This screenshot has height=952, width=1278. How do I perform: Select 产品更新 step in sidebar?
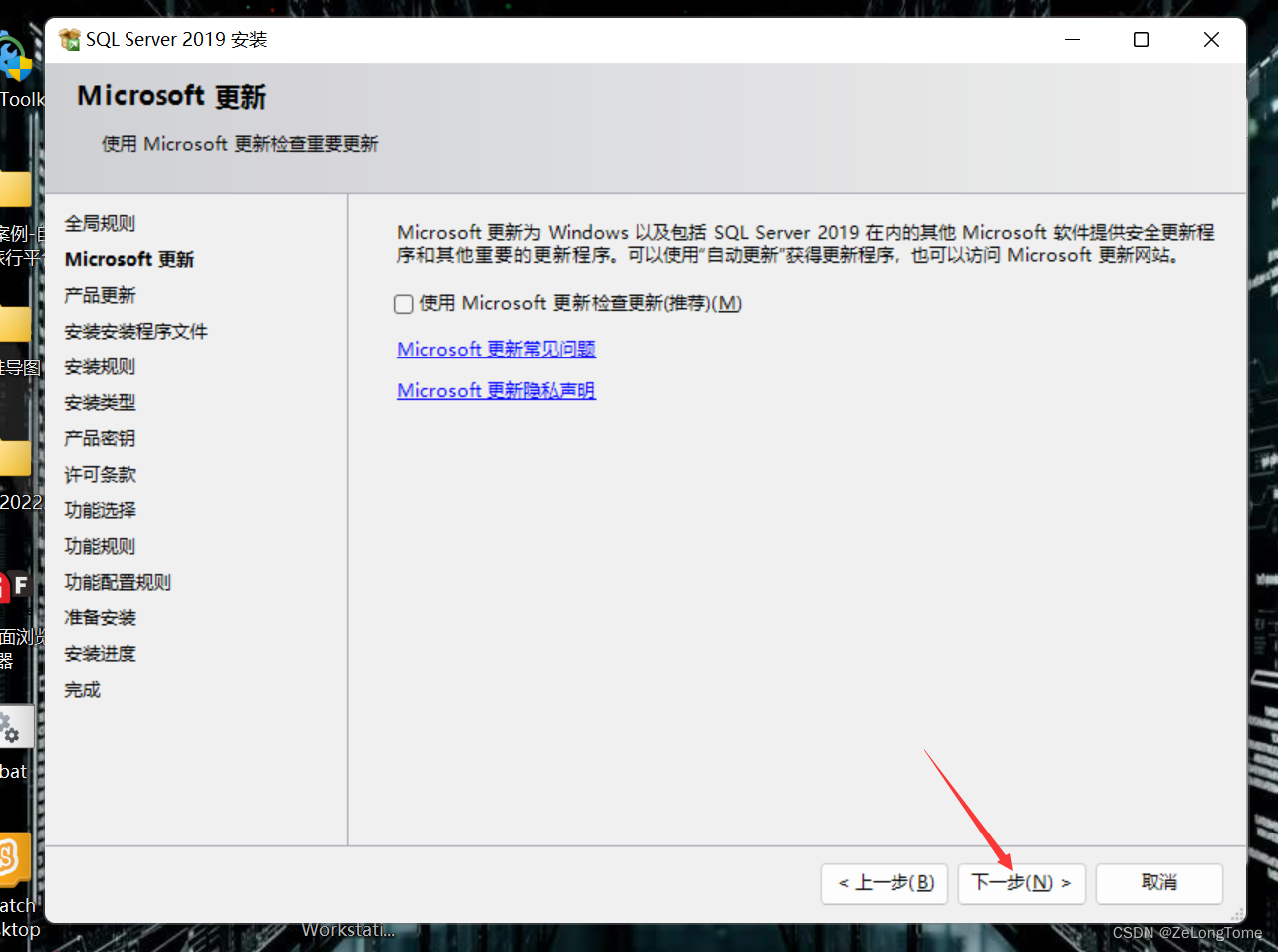tap(100, 295)
